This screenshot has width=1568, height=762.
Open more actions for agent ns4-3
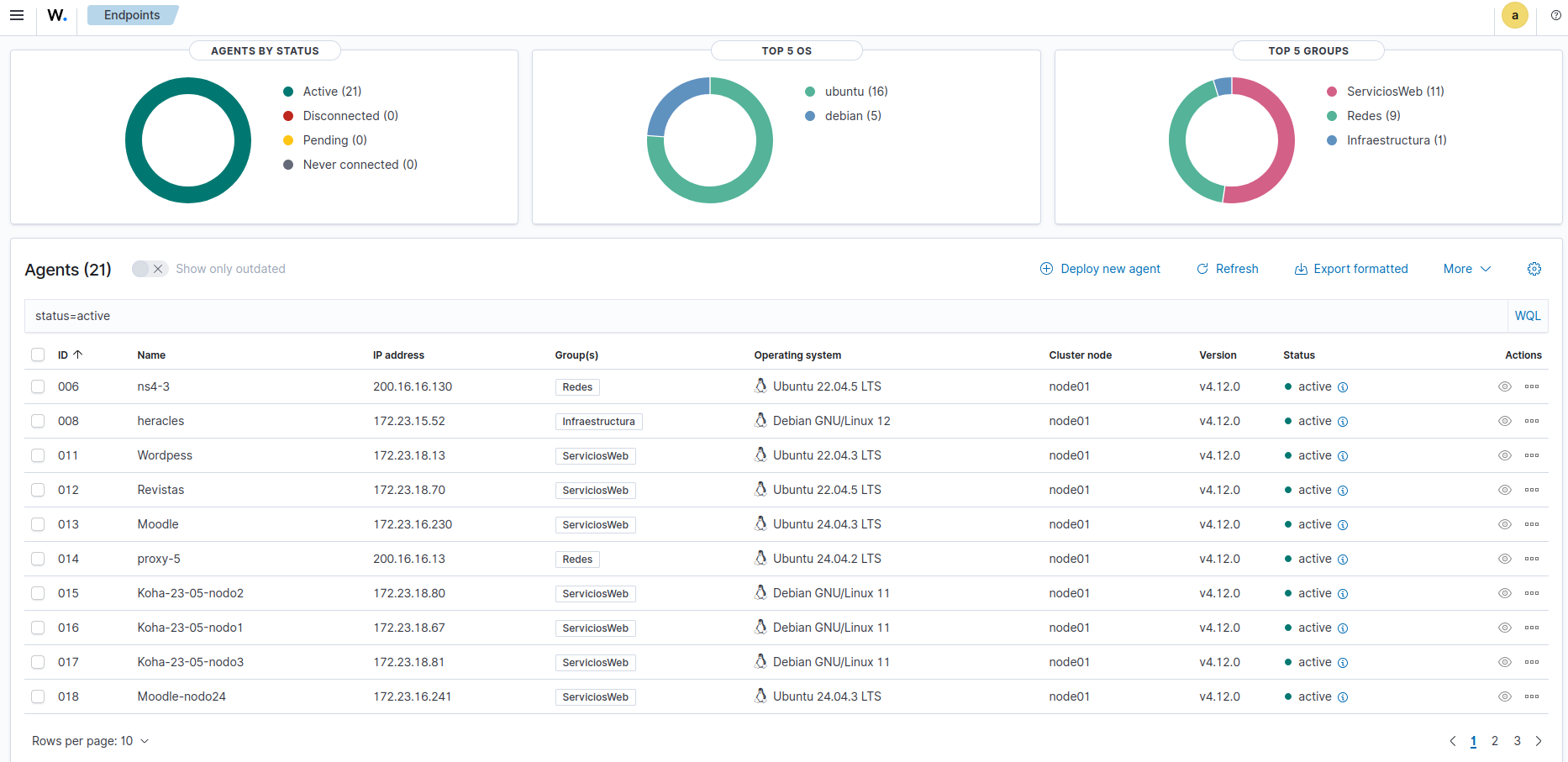click(1532, 386)
